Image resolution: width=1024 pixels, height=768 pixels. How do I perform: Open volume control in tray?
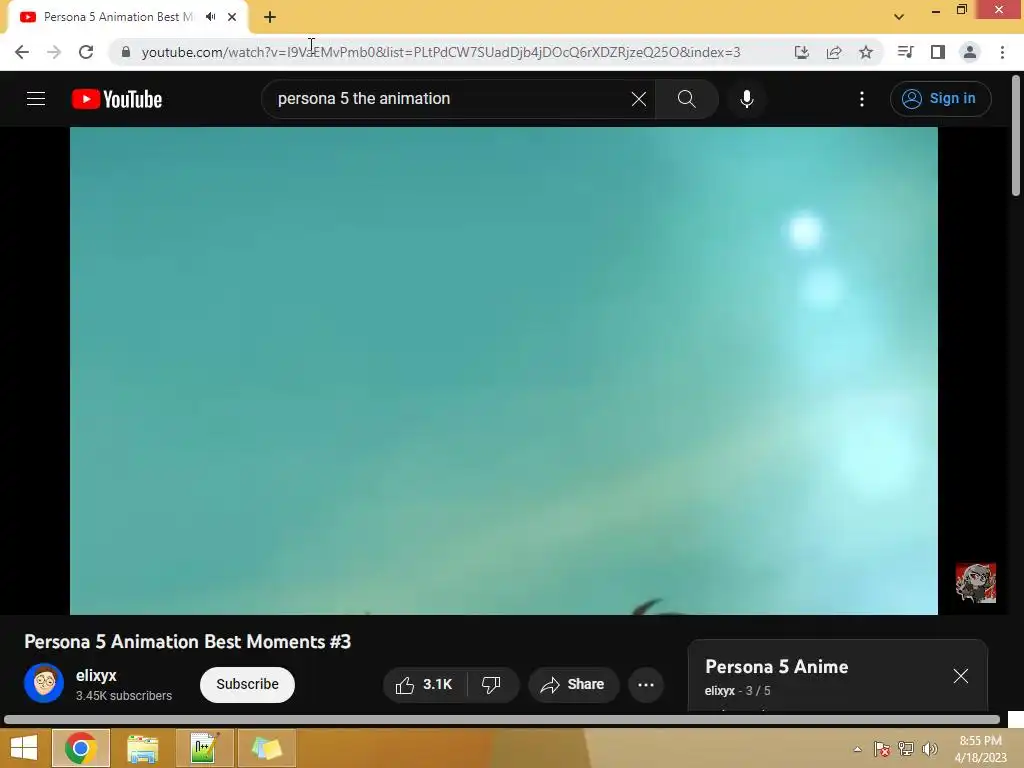click(930, 749)
